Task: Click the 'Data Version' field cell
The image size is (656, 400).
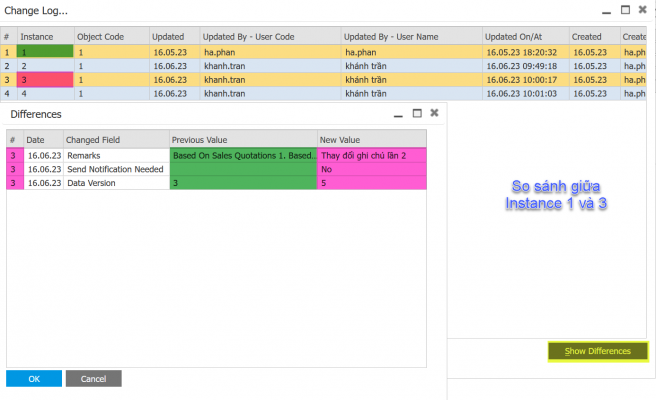Action: click(x=116, y=183)
